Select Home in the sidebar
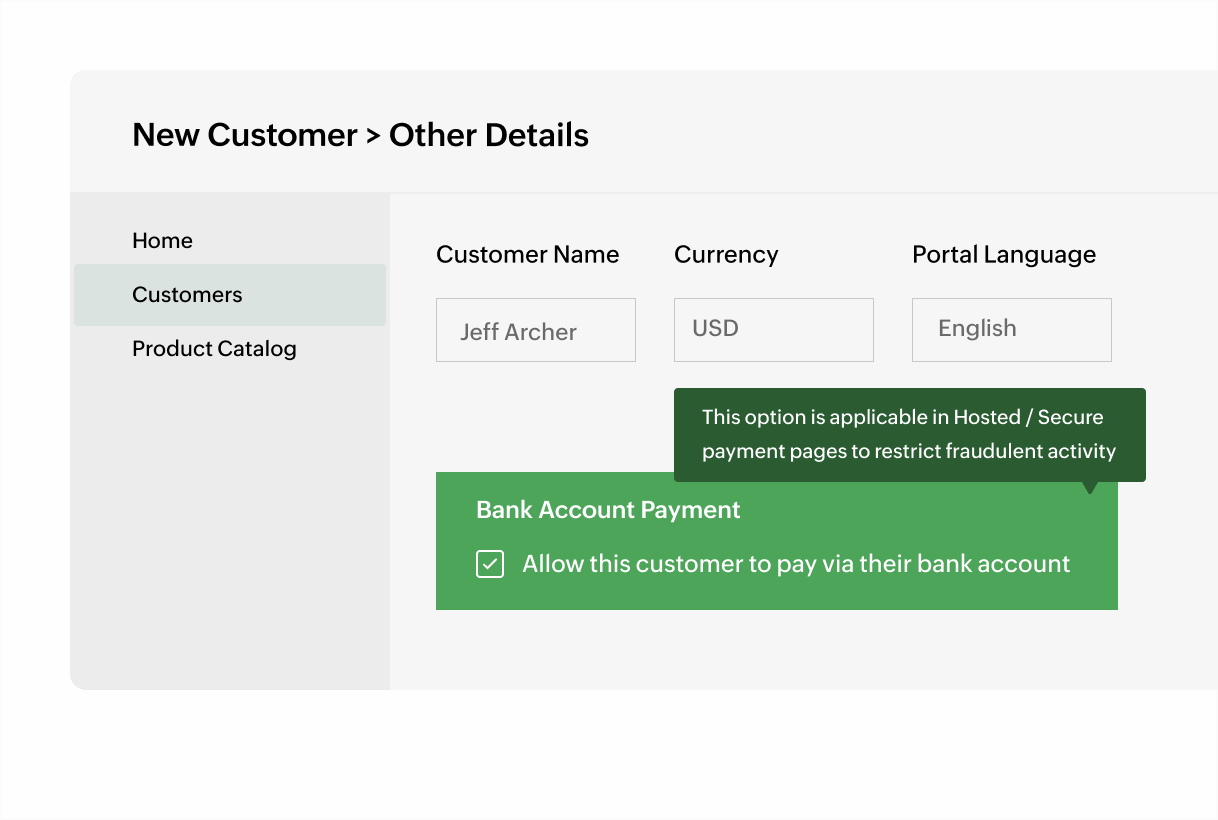This screenshot has height=820, width=1218. pyautogui.click(x=162, y=240)
